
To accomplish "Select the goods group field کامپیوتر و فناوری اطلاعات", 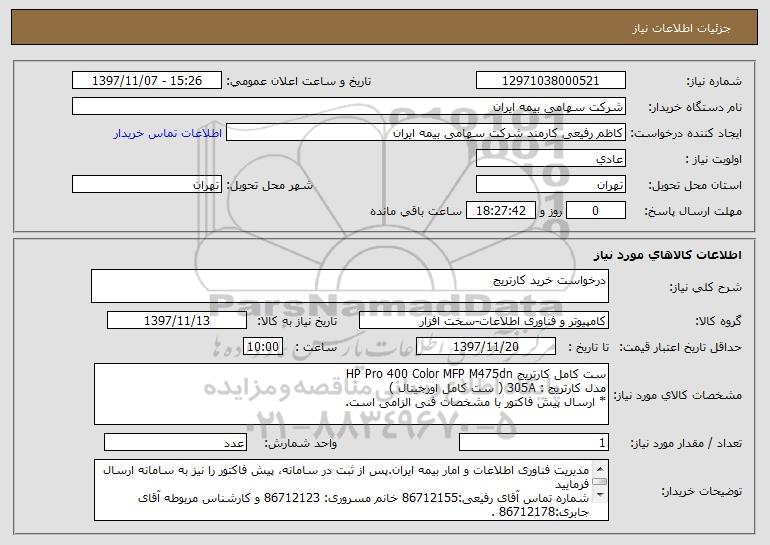I will pos(484,320).
